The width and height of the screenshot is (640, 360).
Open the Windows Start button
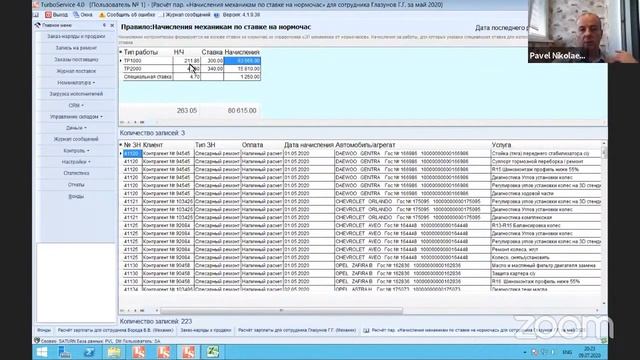pos(42,352)
